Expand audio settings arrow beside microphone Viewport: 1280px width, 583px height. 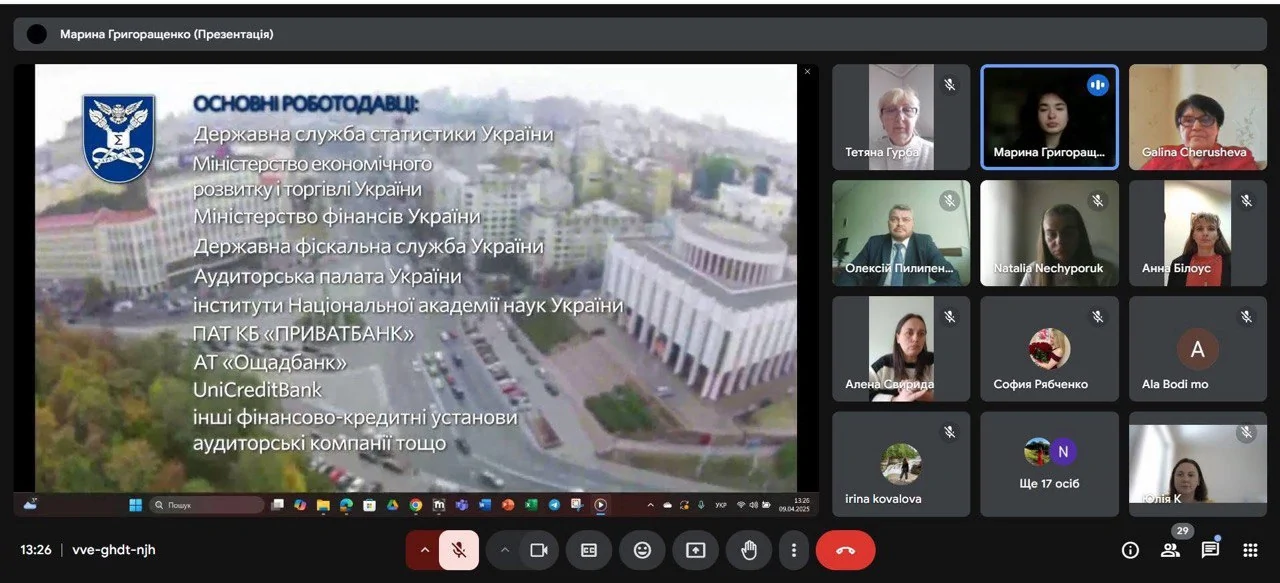424,550
